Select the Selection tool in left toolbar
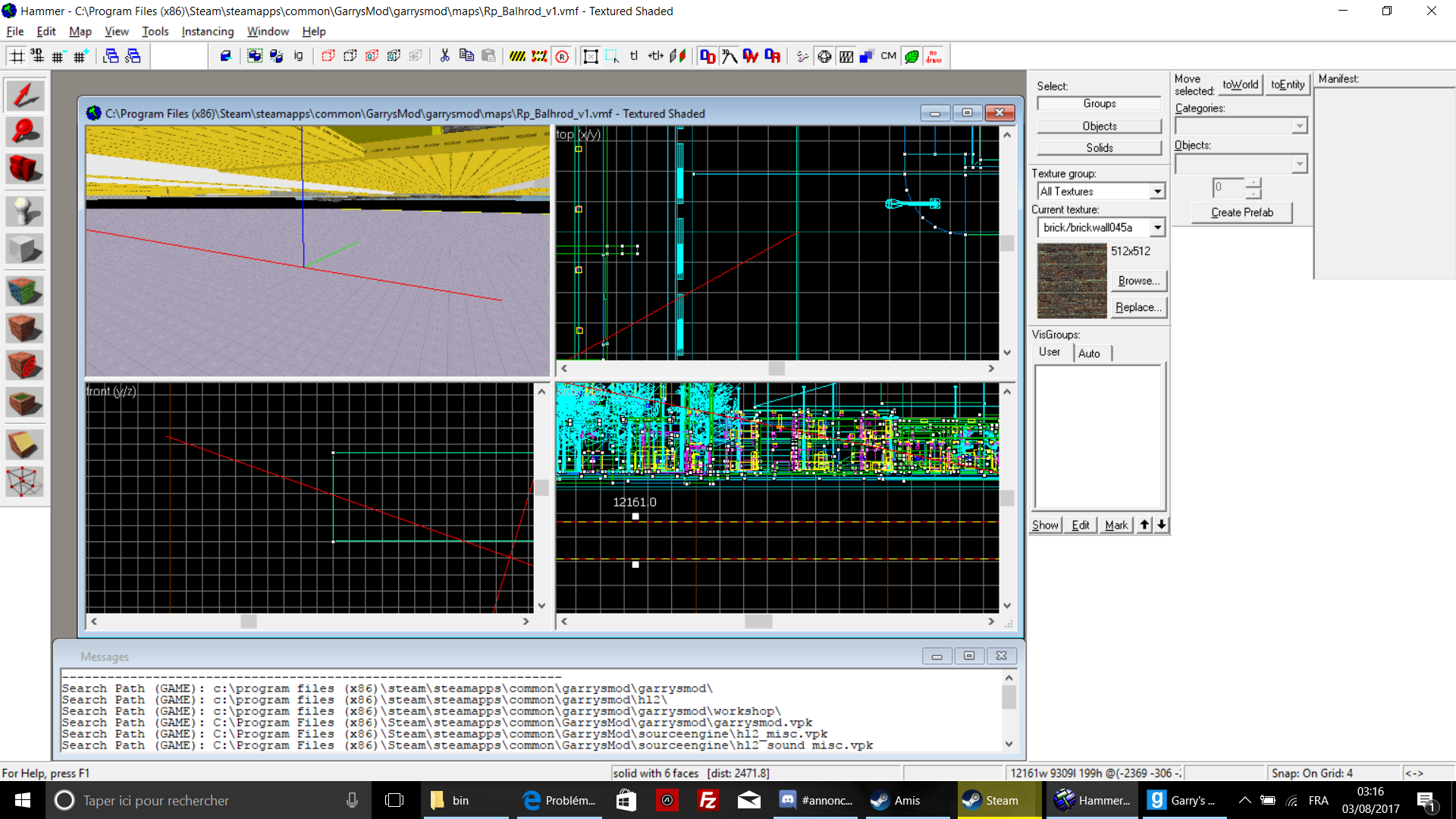This screenshot has width=1456, height=819. coord(24,96)
